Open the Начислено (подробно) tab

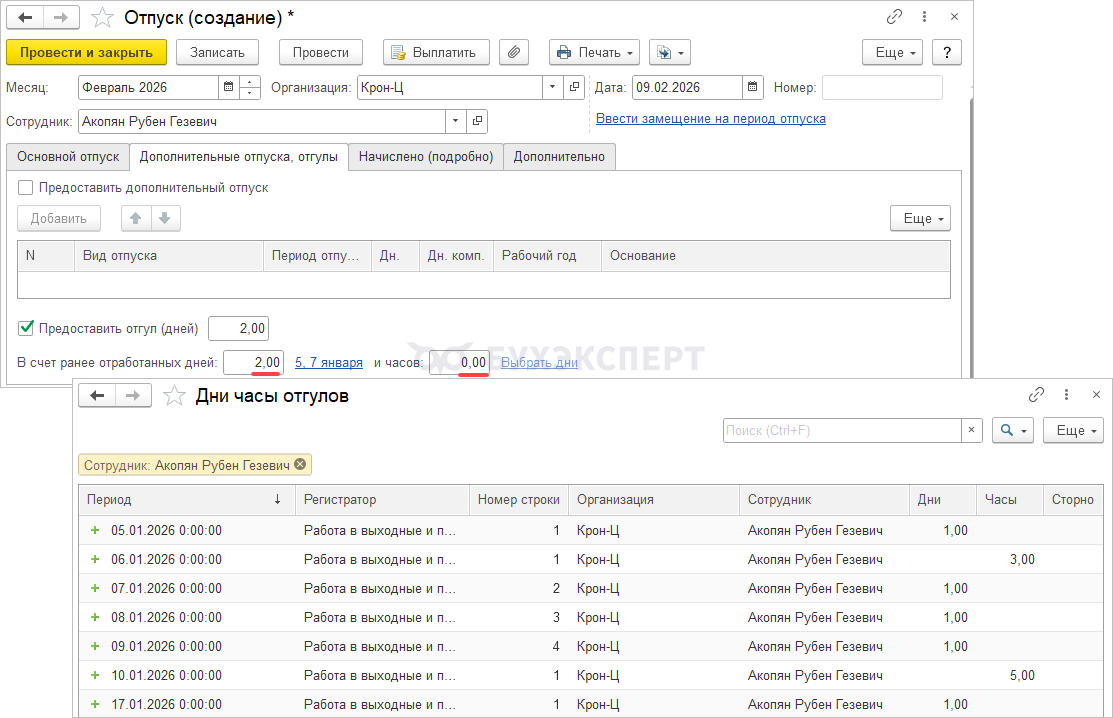coord(426,157)
